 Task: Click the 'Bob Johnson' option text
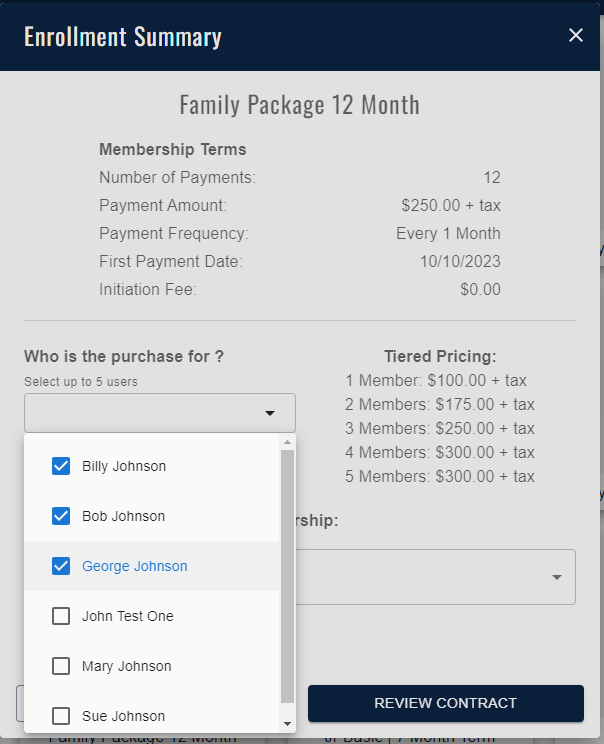[x=123, y=516]
